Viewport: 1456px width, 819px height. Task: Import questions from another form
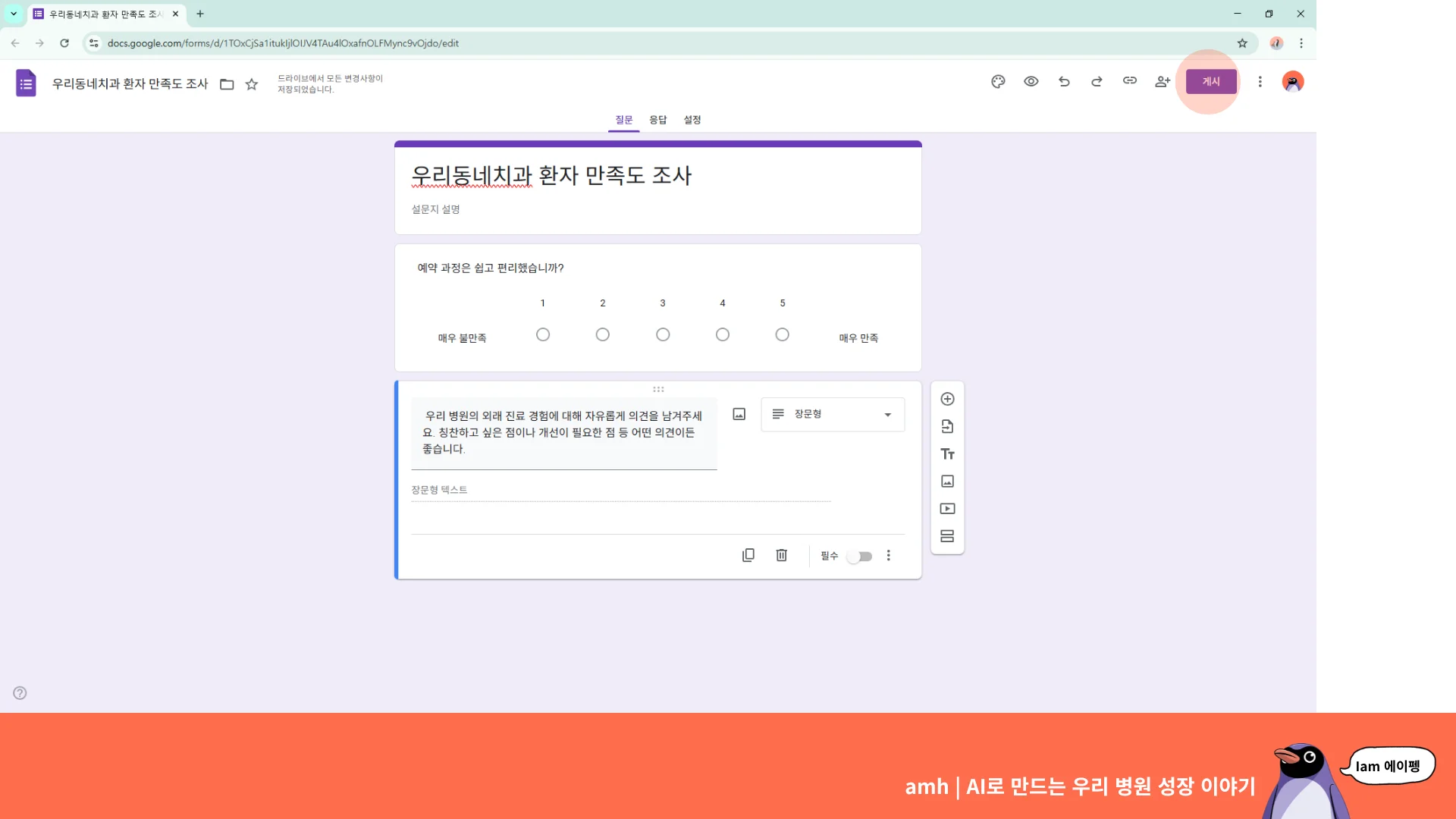point(947,425)
